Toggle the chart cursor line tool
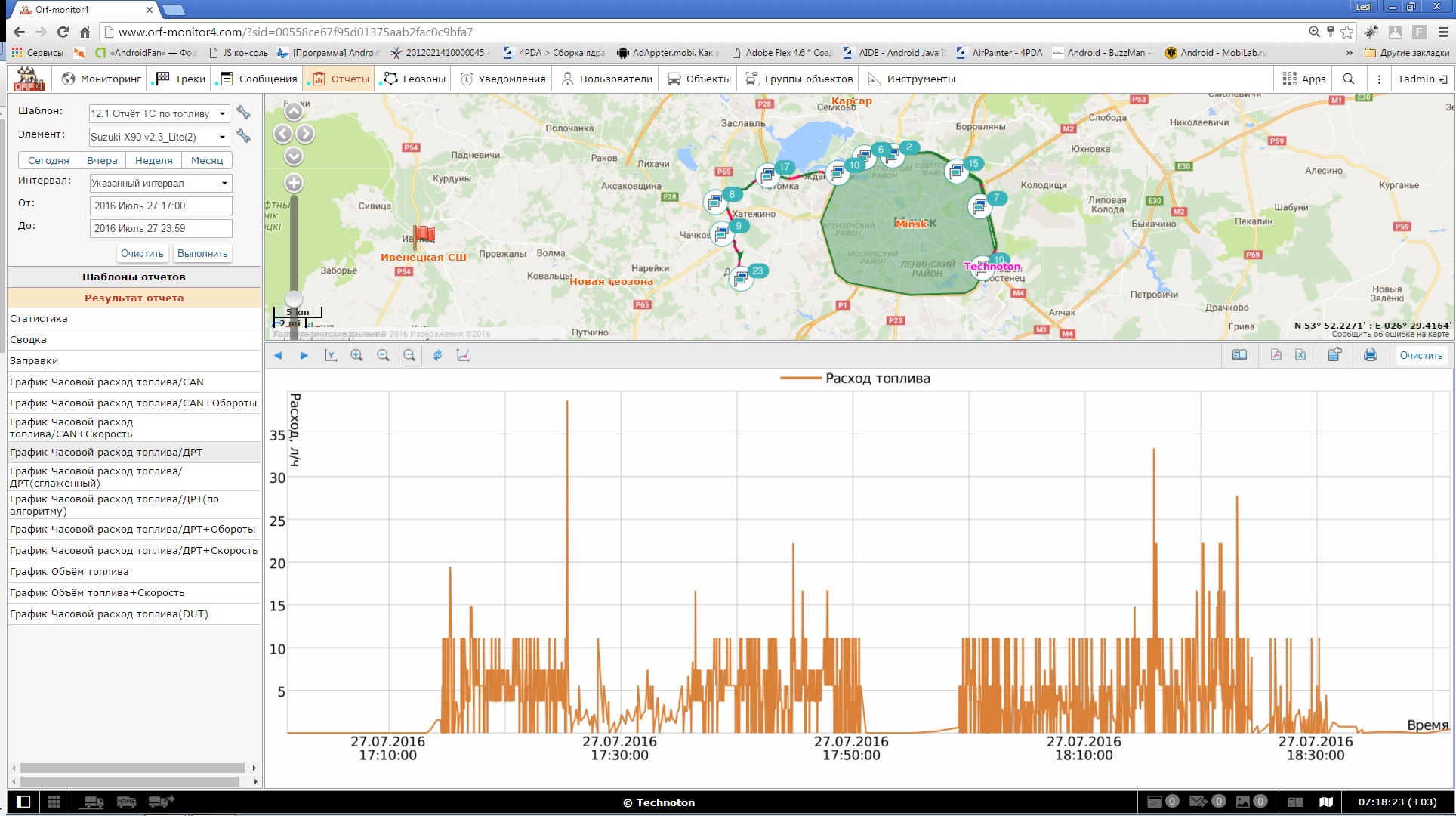Screen dimensions: 1456x816 463,355
